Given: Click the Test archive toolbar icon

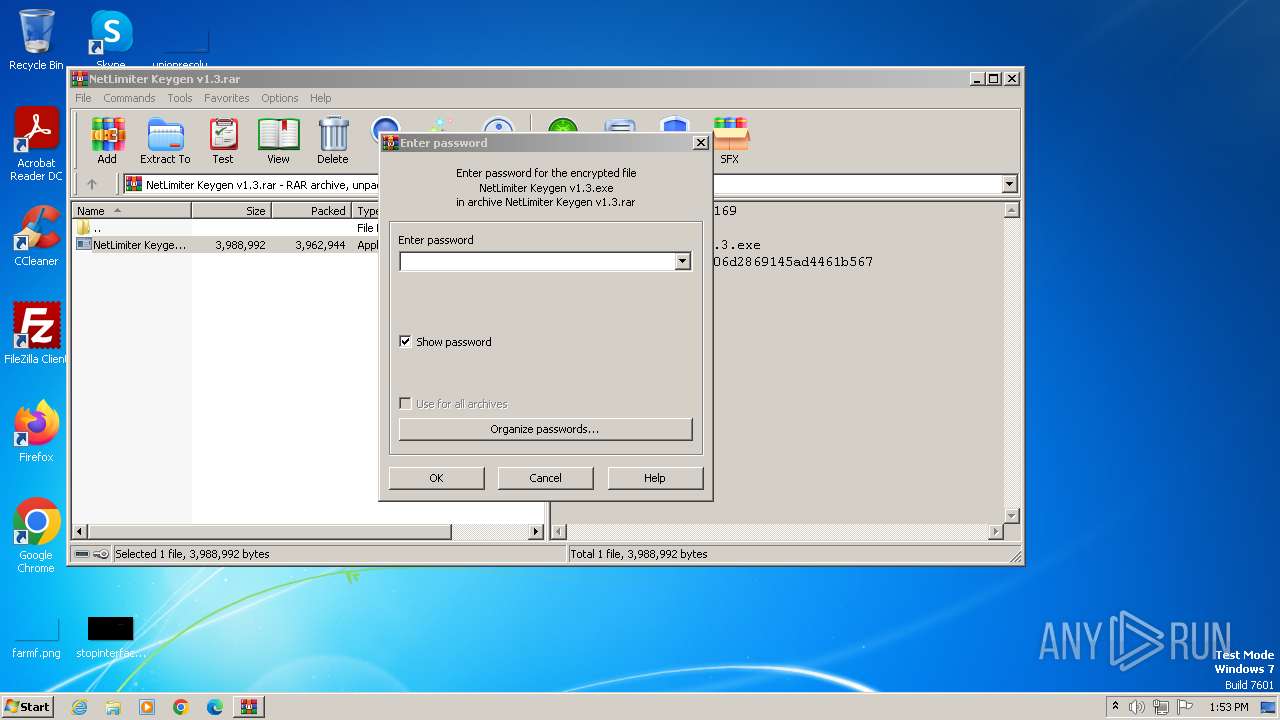Looking at the screenshot, I should click(222, 141).
